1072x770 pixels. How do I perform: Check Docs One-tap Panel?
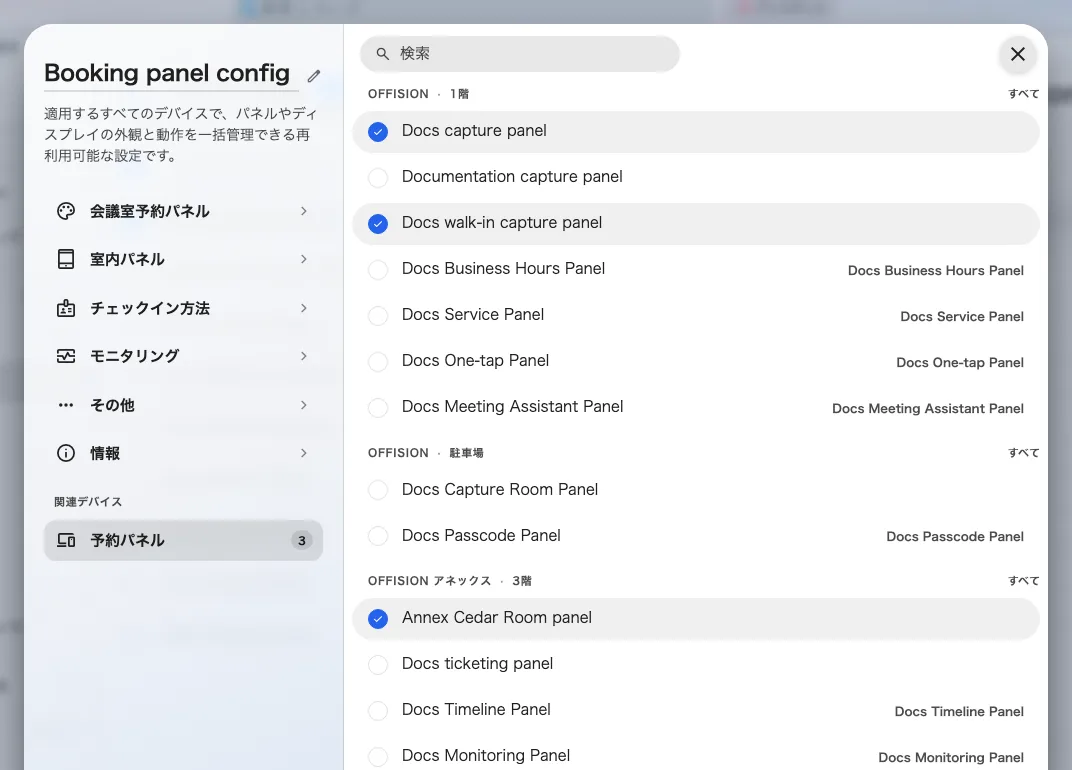378,361
